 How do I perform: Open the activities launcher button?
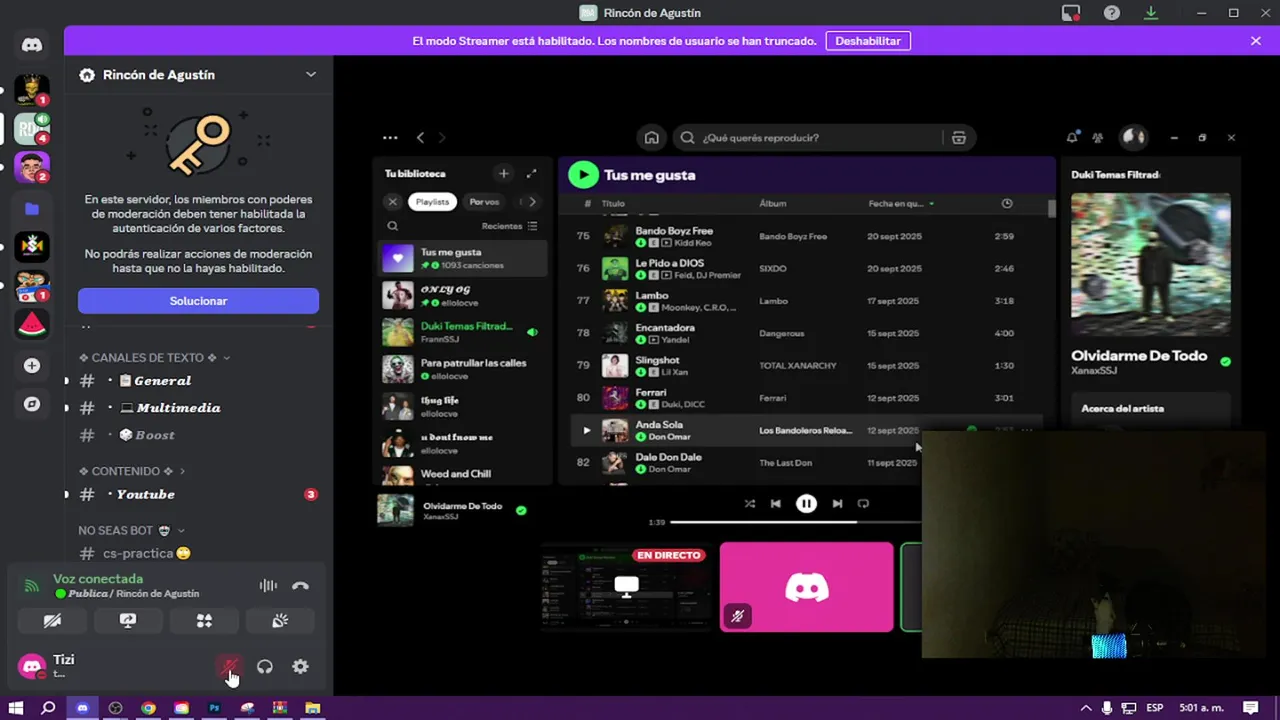[x=204, y=621]
